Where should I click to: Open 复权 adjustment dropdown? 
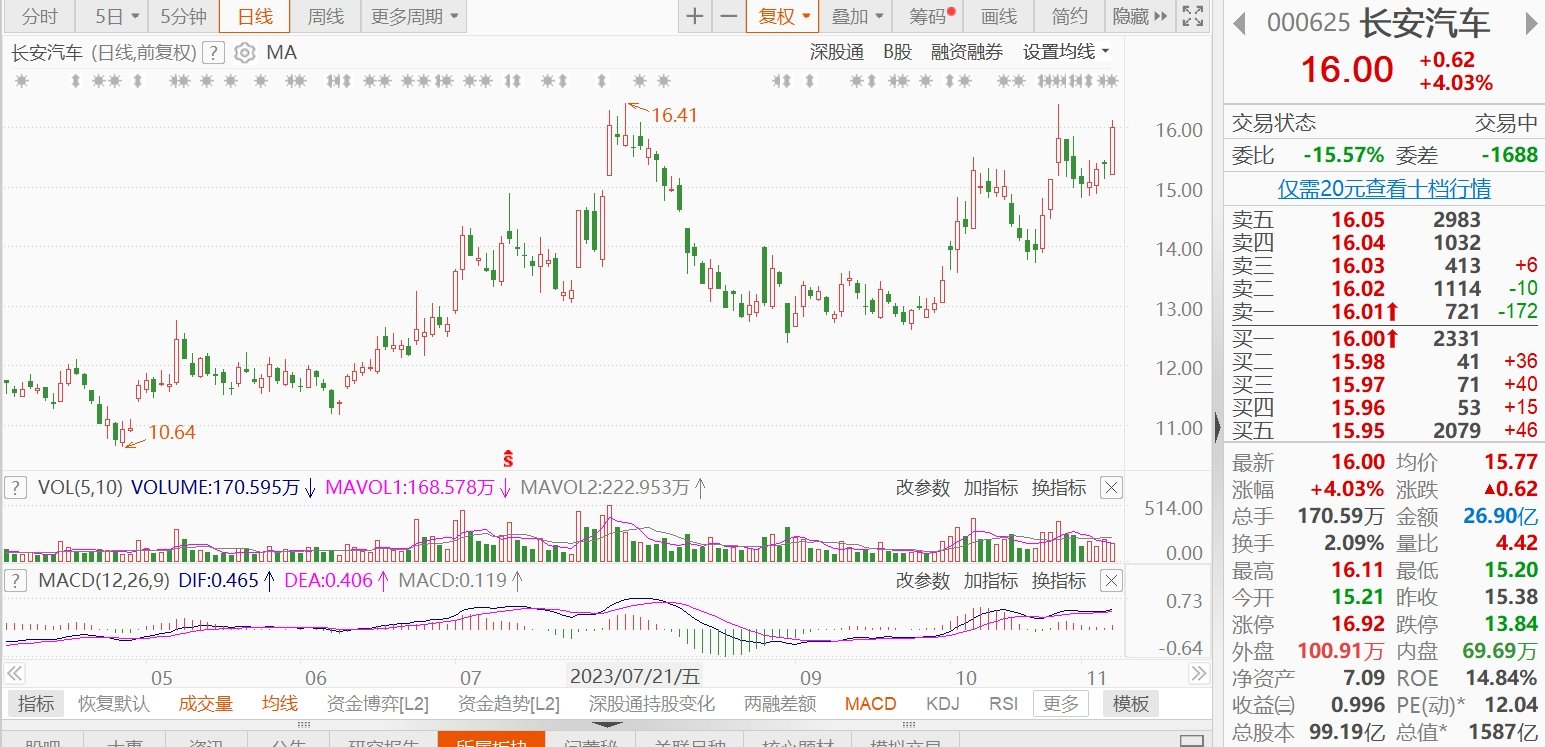coord(782,16)
